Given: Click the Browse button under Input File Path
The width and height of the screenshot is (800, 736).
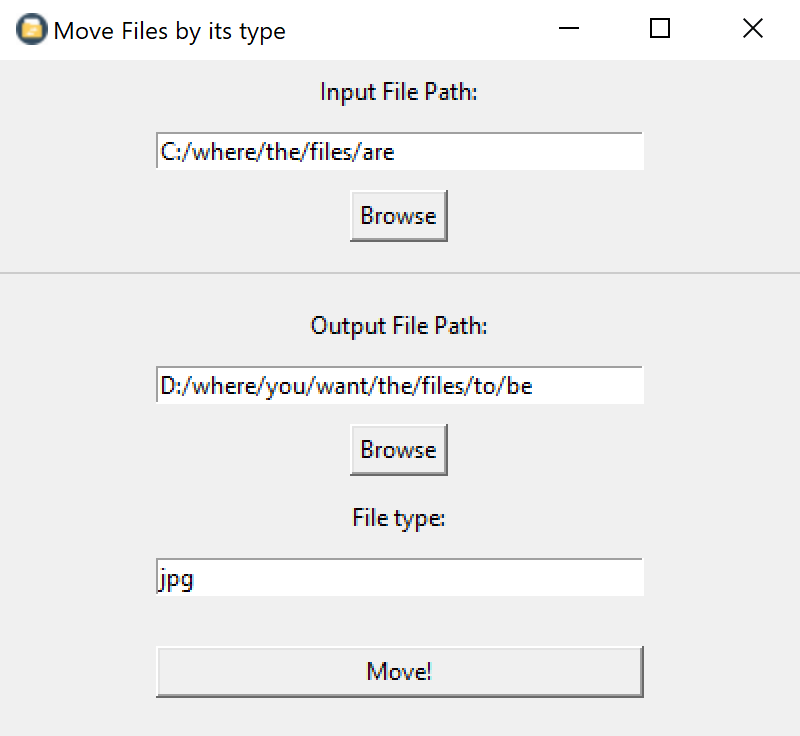Looking at the screenshot, I should (x=398, y=215).
